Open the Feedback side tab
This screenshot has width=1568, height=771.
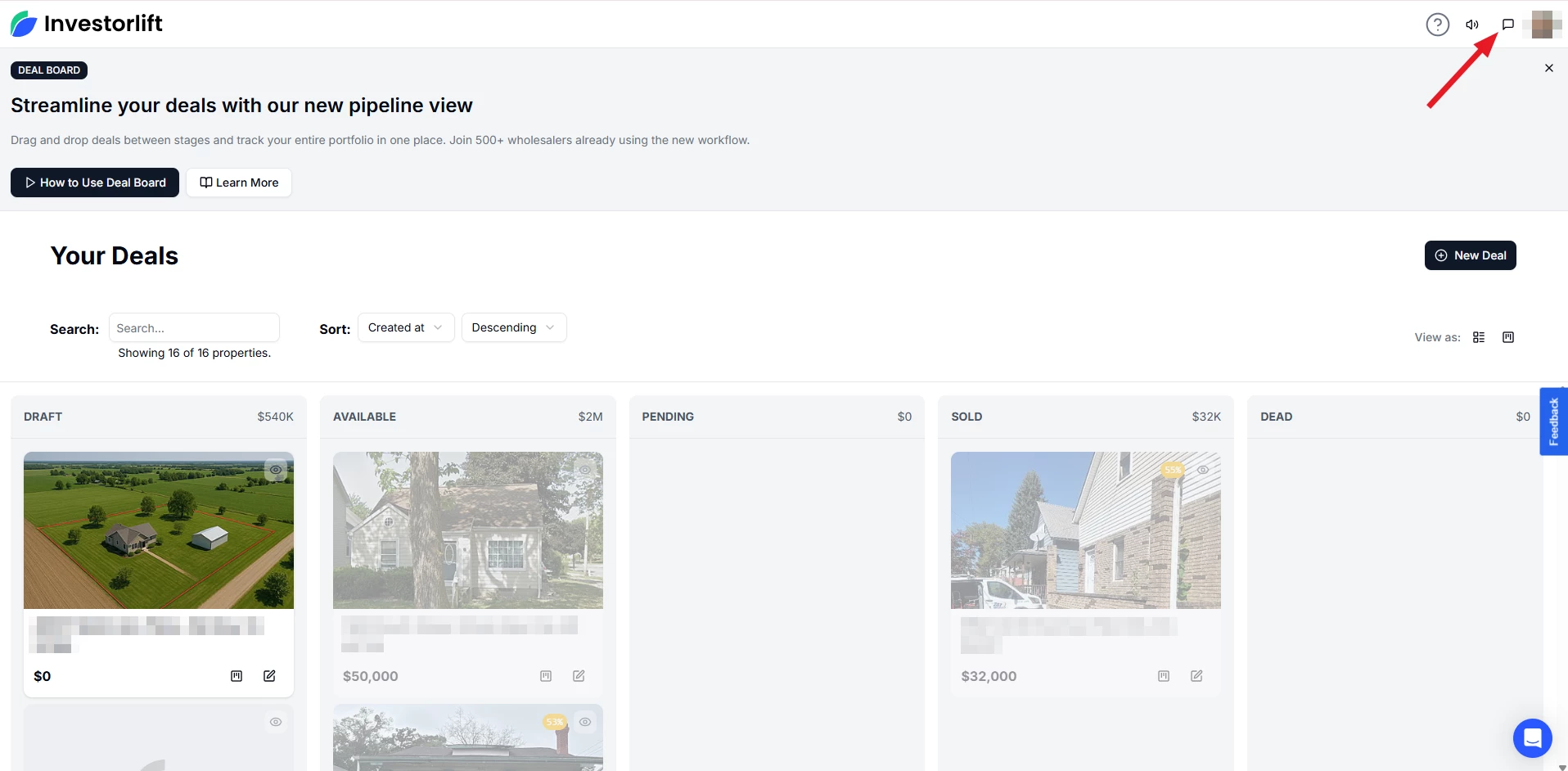coord(1553,422)
